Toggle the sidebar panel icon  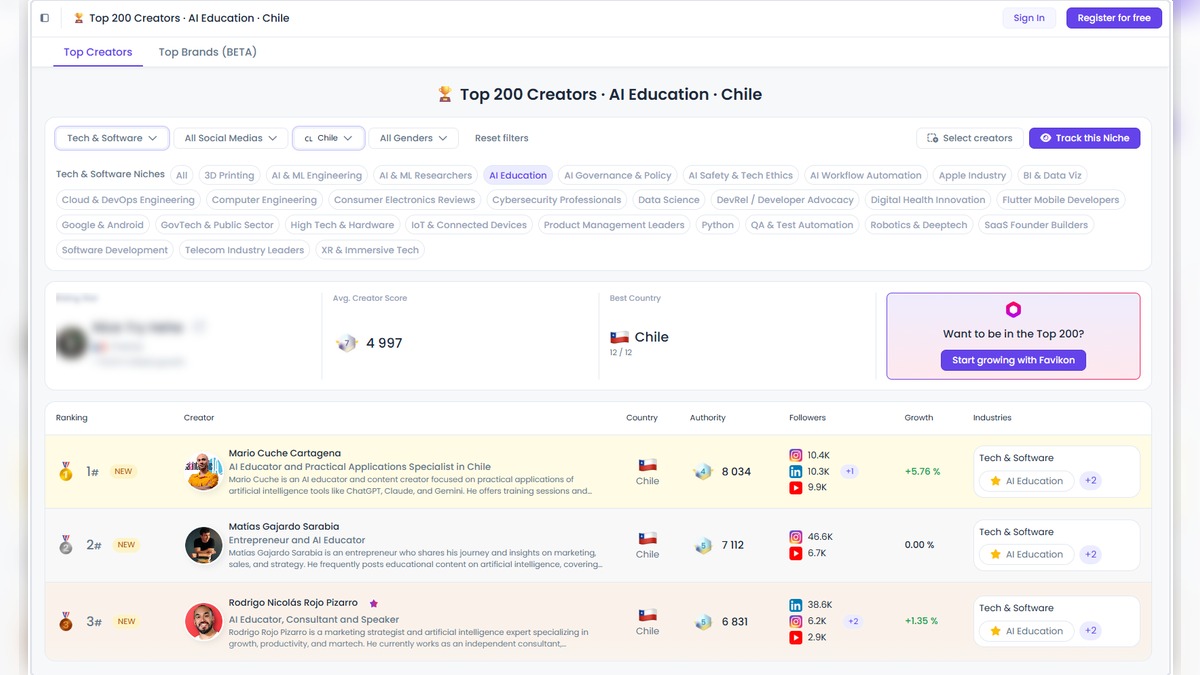pyautogui.click(x=44, y=18)
